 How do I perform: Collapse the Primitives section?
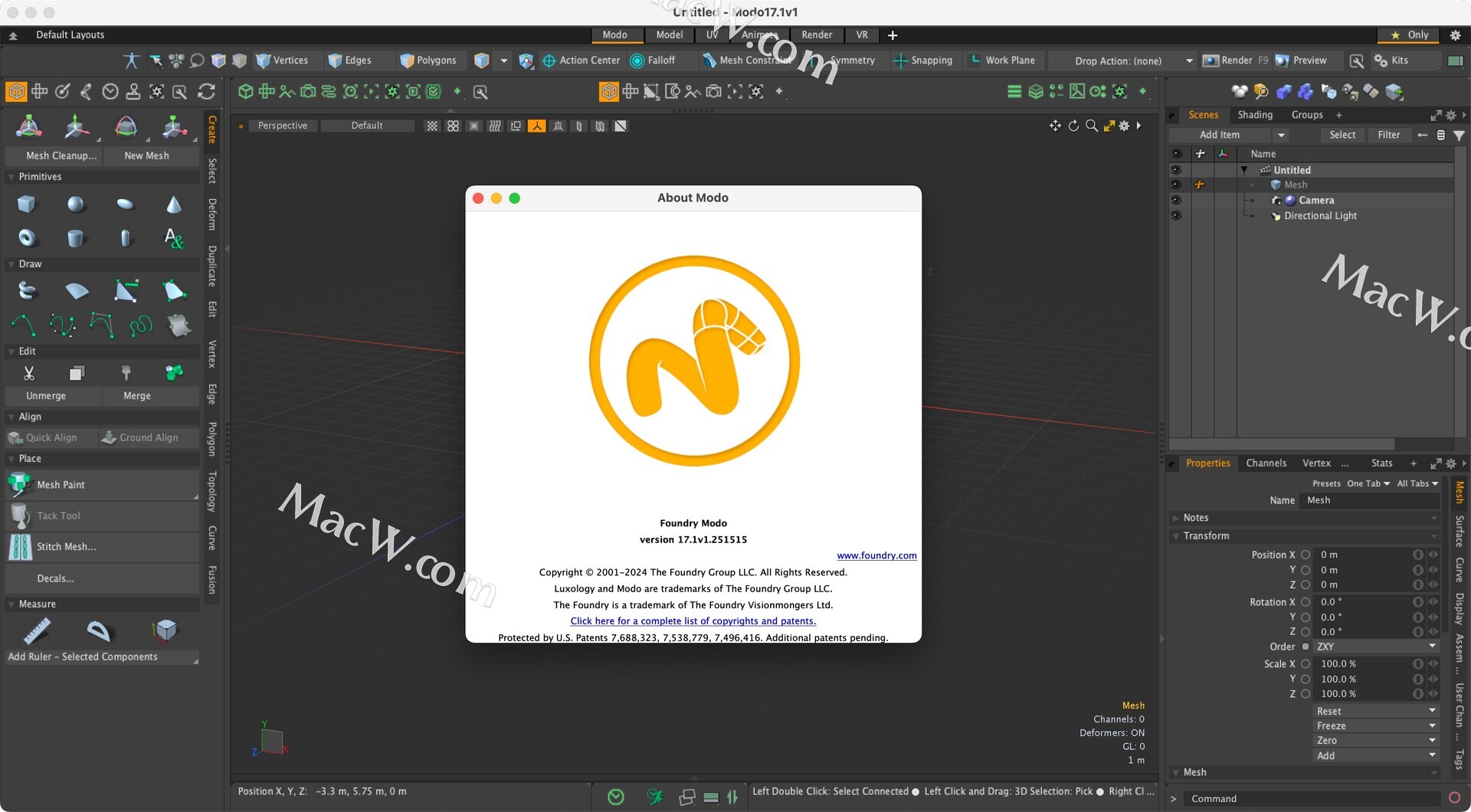pos(11,177)
